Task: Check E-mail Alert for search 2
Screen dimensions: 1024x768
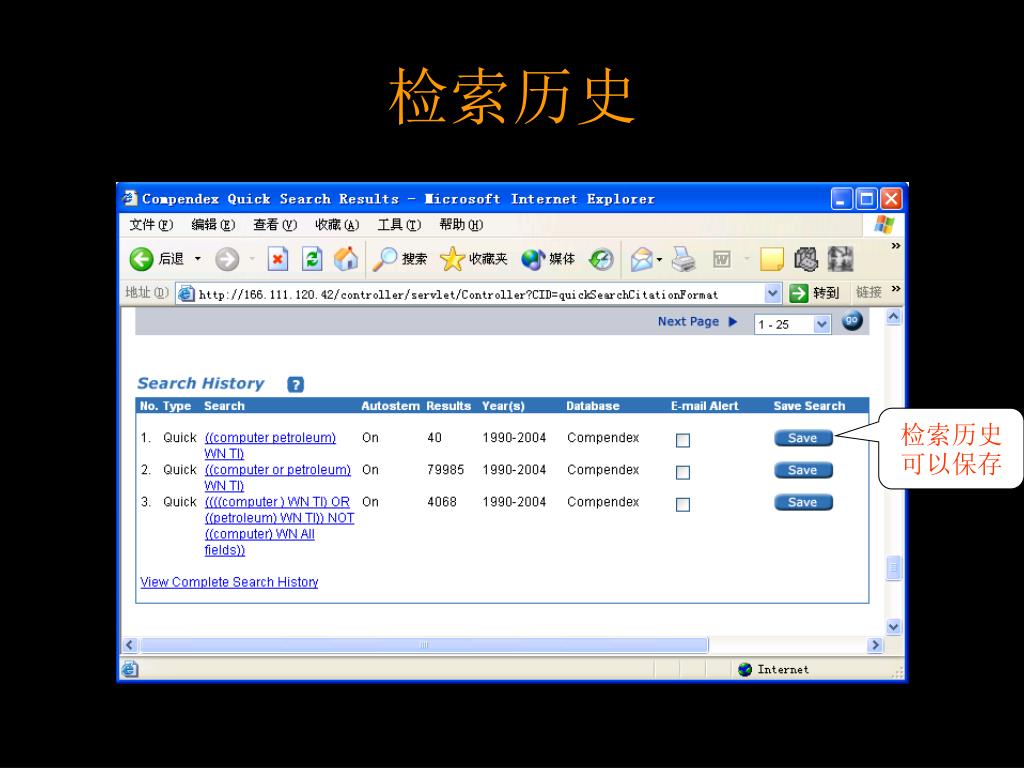Action: [x=682, y=472]
